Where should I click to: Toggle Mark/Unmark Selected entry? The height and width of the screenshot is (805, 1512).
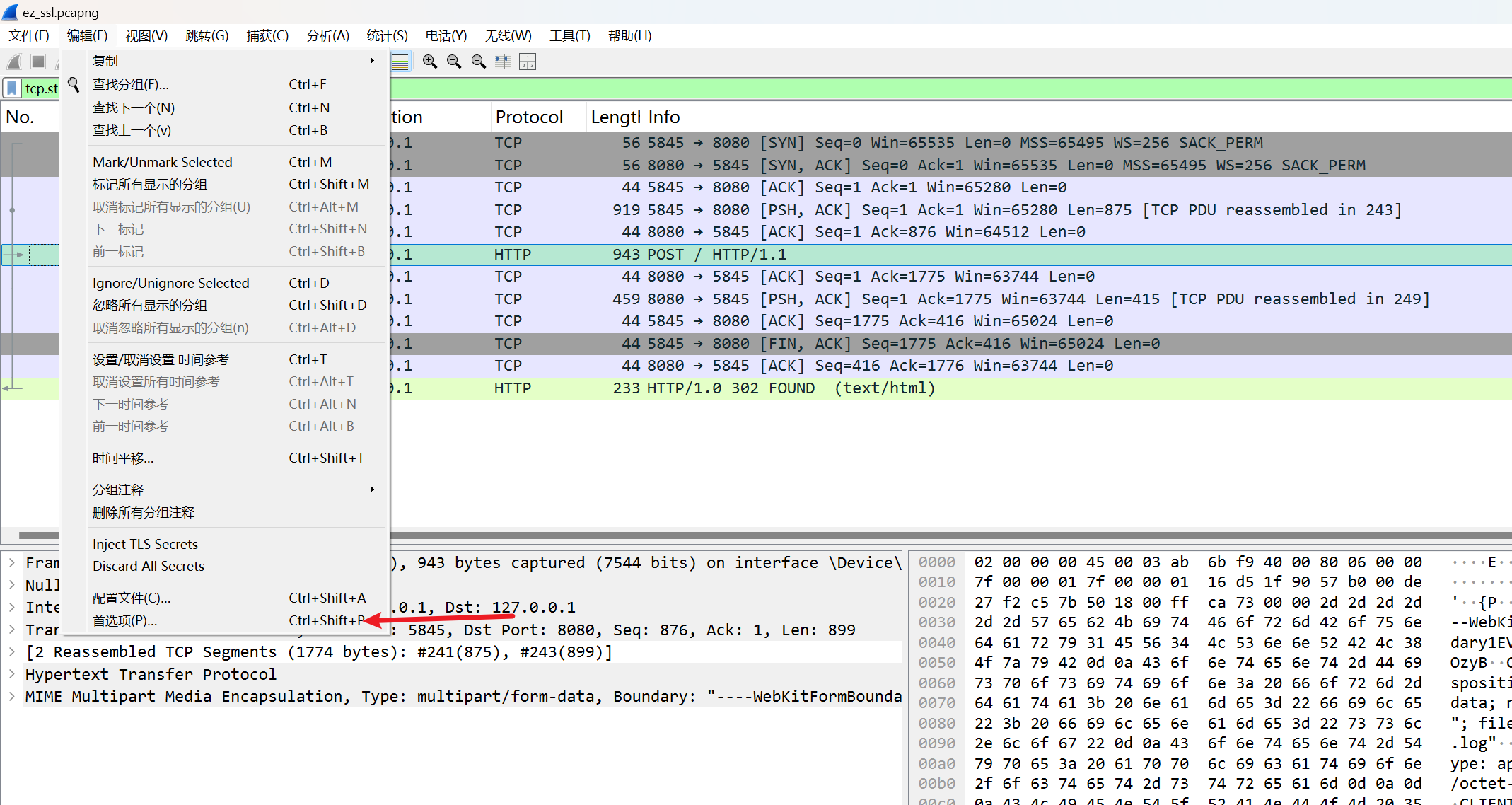point(163,162)
